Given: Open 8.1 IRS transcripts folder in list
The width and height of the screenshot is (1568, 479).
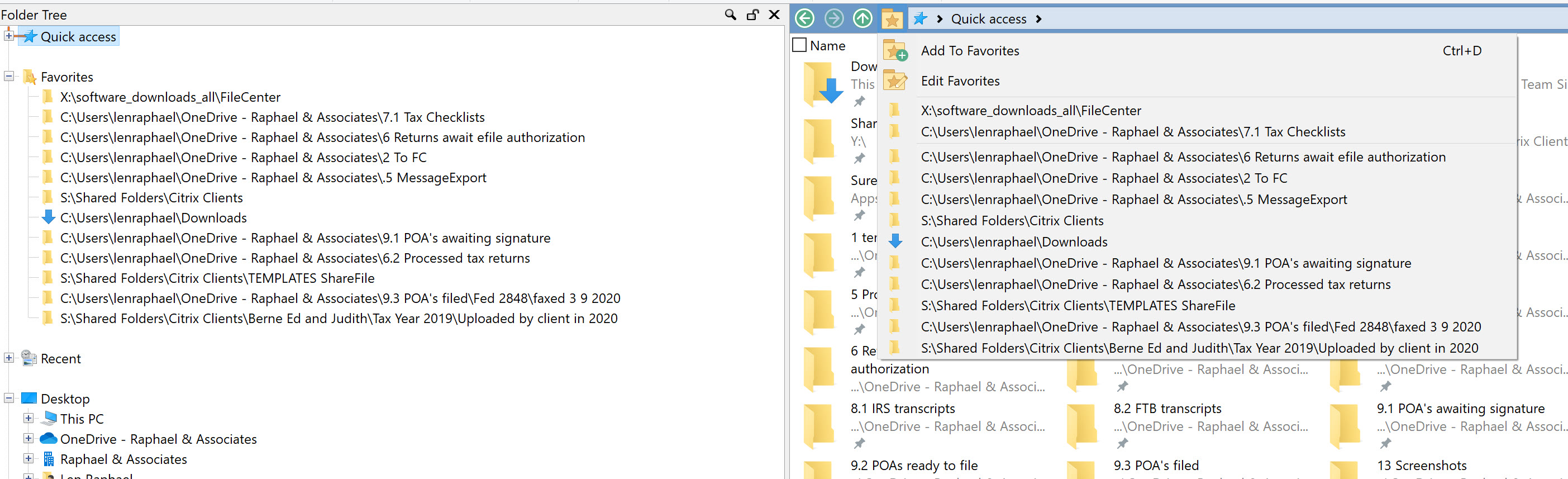Looking at the screenshot, I should coord(903,409).
